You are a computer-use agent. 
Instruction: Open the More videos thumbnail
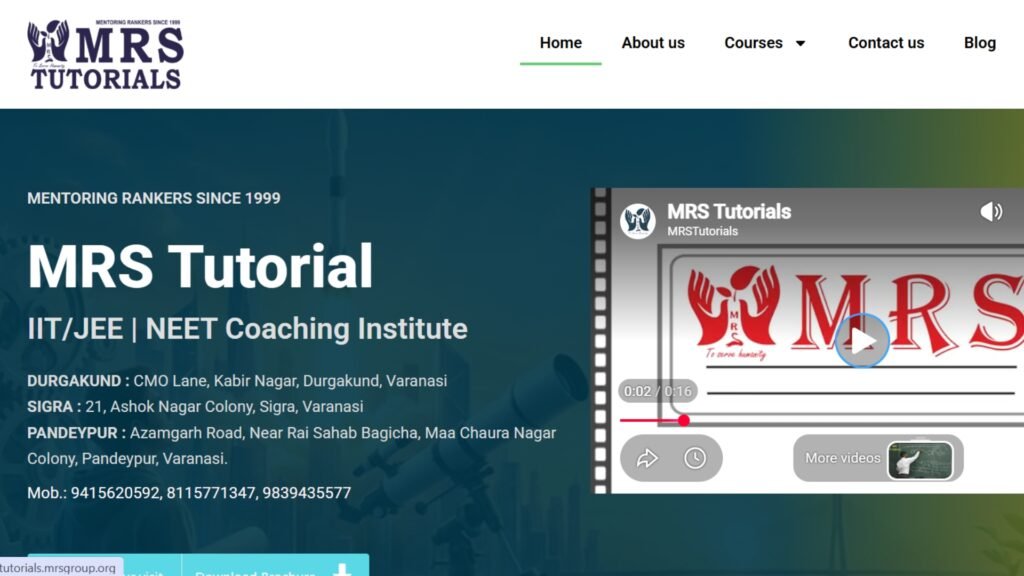[920, 460]
